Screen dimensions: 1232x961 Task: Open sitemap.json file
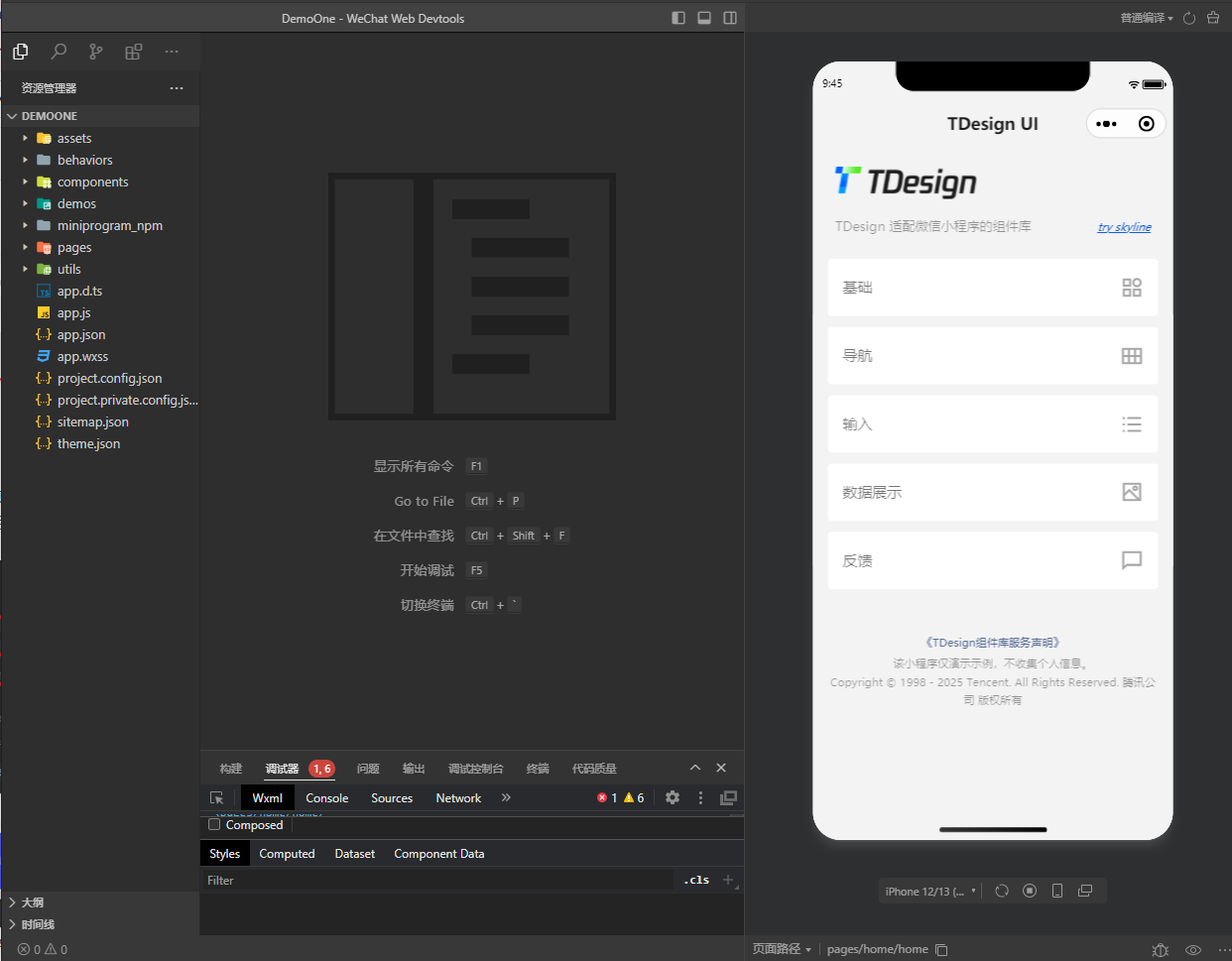coord(99,421)
